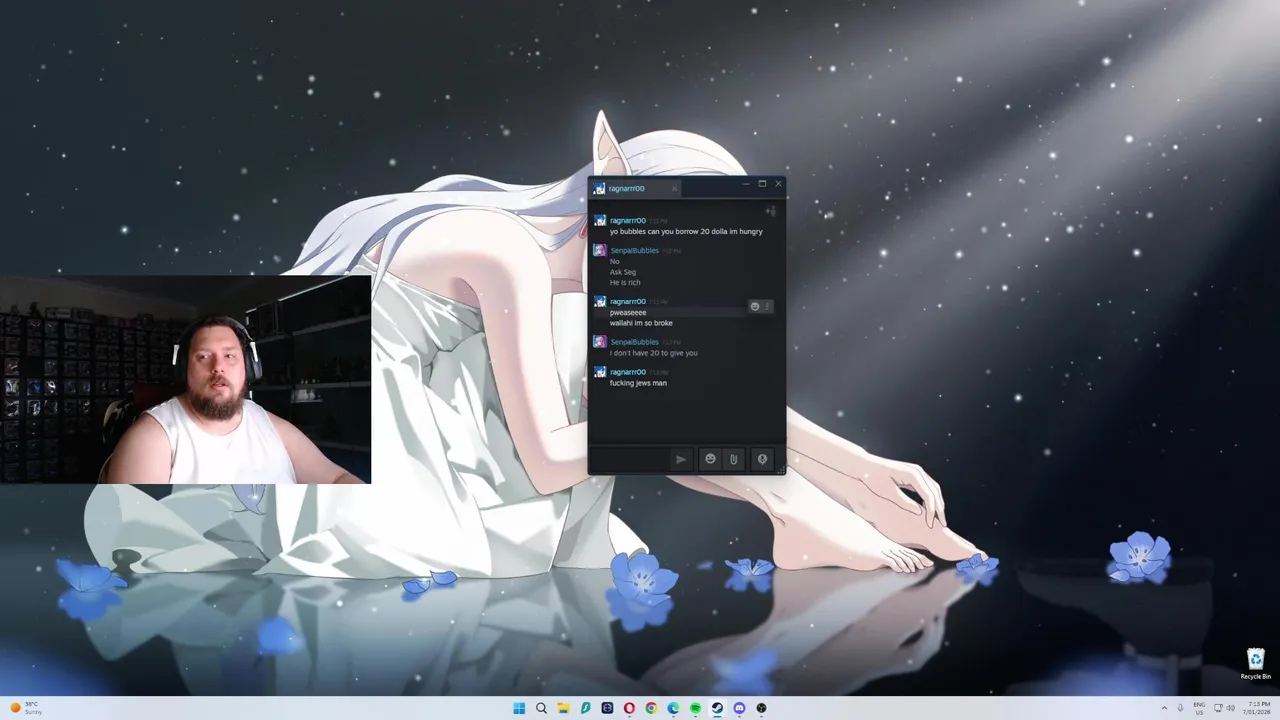Open taskbar Search

coord(541,708)
